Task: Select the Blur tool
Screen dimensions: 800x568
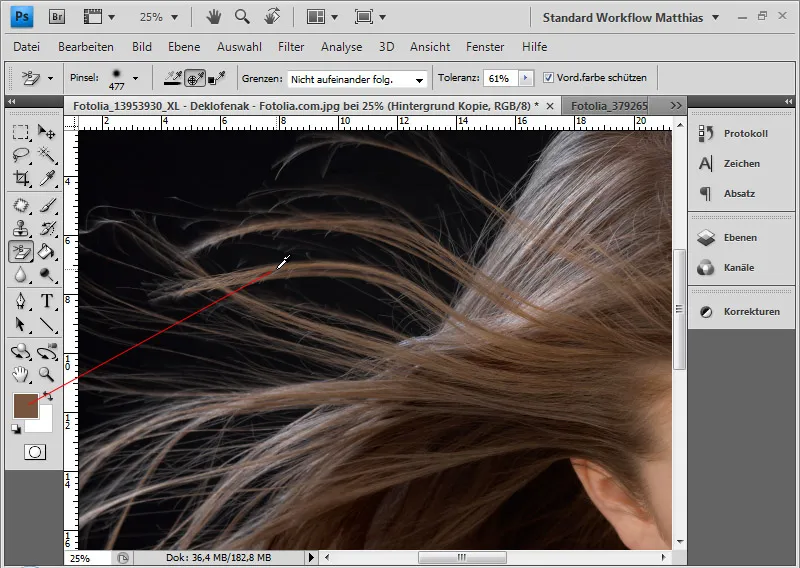Action: [21, 275]
